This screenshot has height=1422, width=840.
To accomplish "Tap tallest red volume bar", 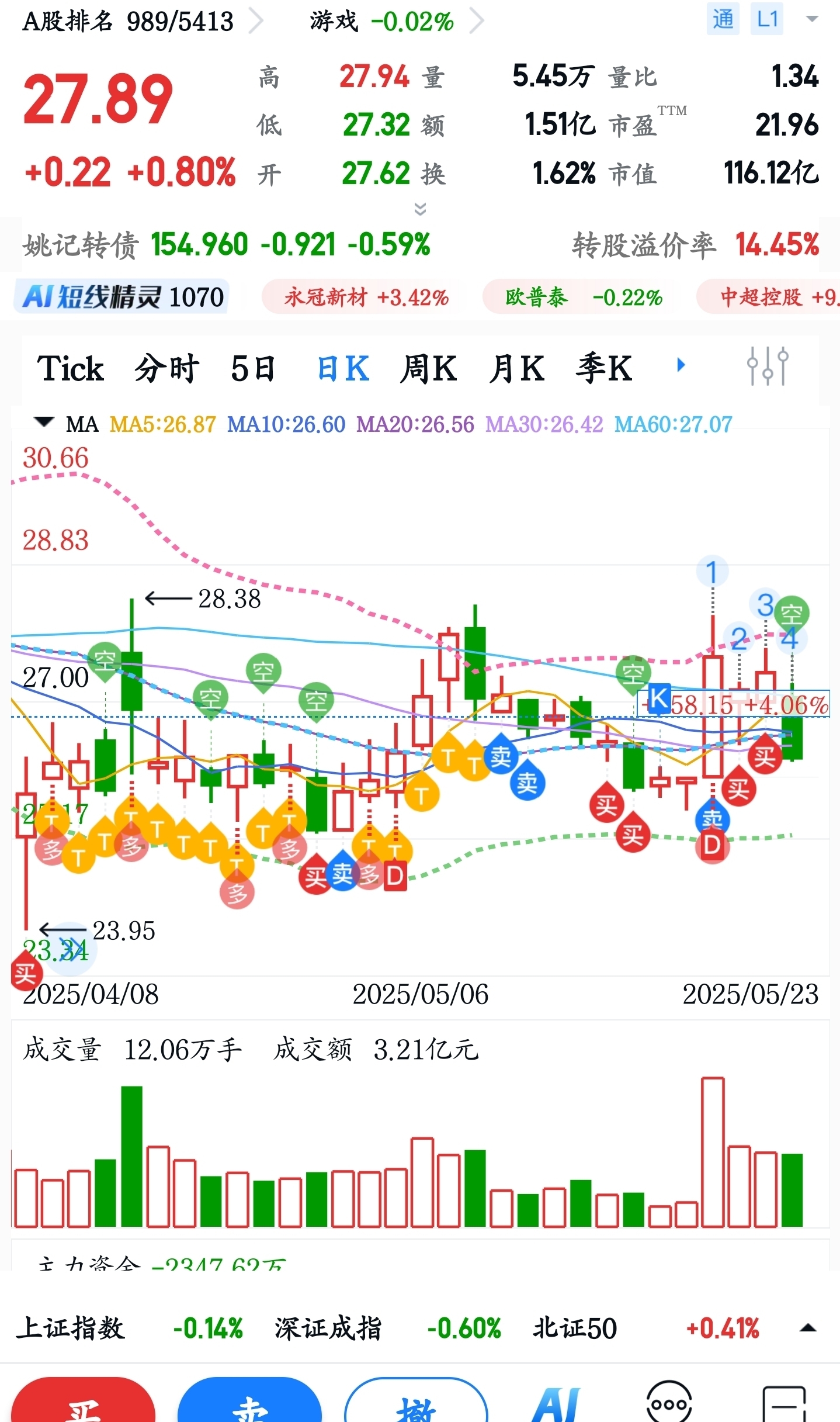I will (713, 1151).
